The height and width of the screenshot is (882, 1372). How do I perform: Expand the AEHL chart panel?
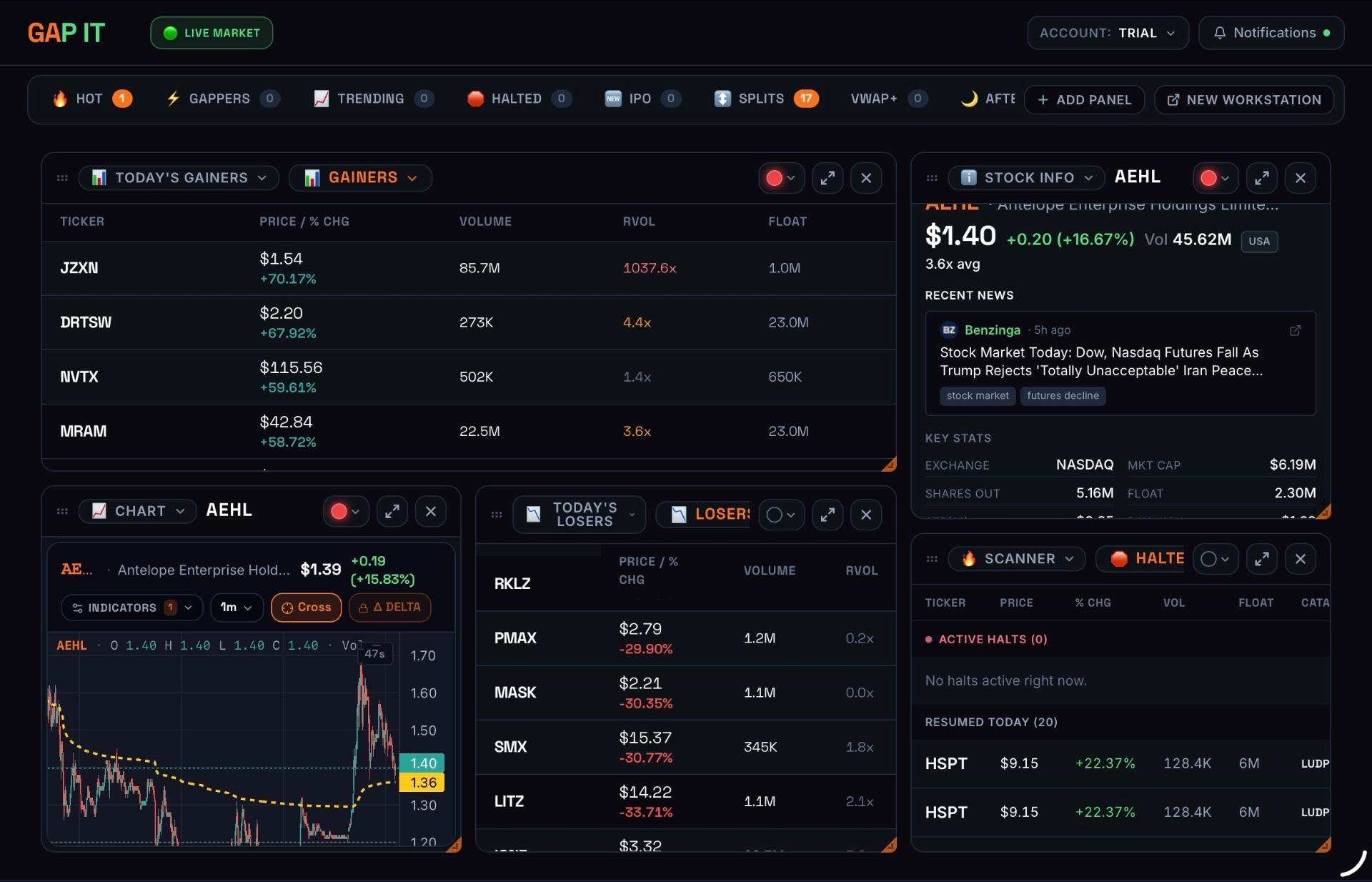392,511
